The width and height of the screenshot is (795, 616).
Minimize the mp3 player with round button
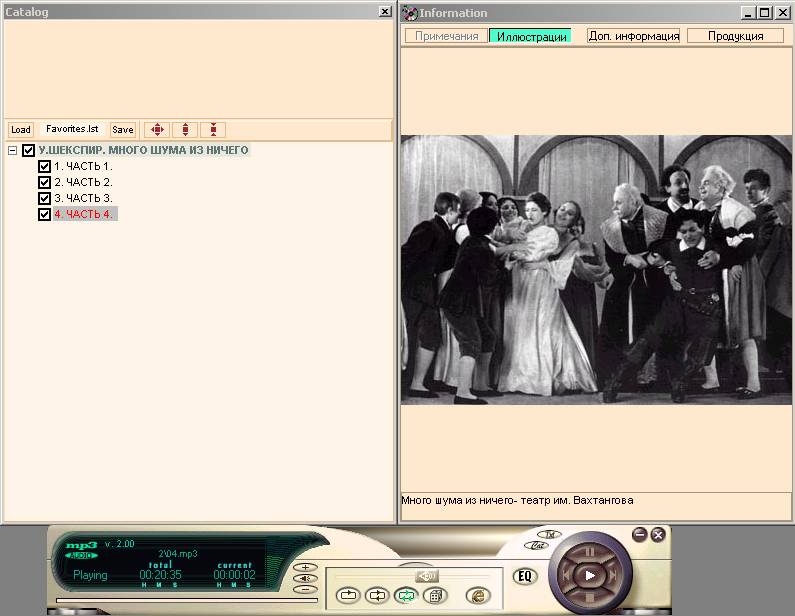[x=640, y=534]
